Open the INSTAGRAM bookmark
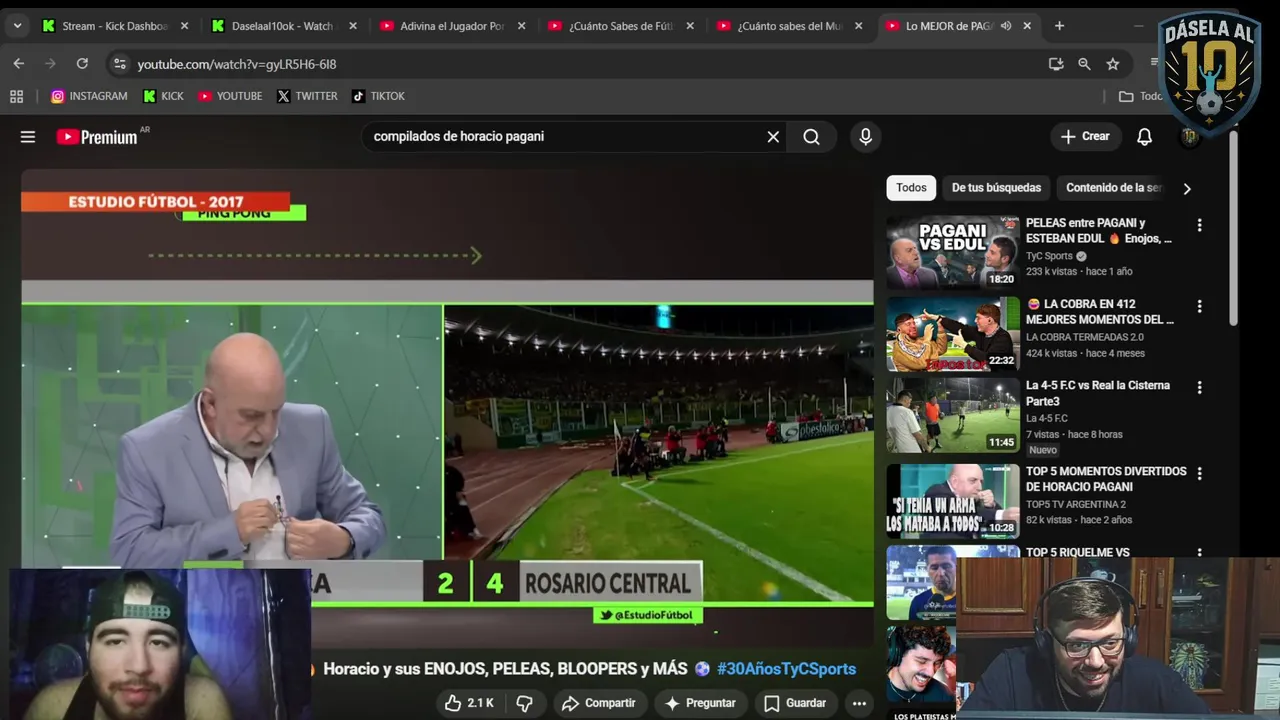1280x720 pixels. coord(89,96)
